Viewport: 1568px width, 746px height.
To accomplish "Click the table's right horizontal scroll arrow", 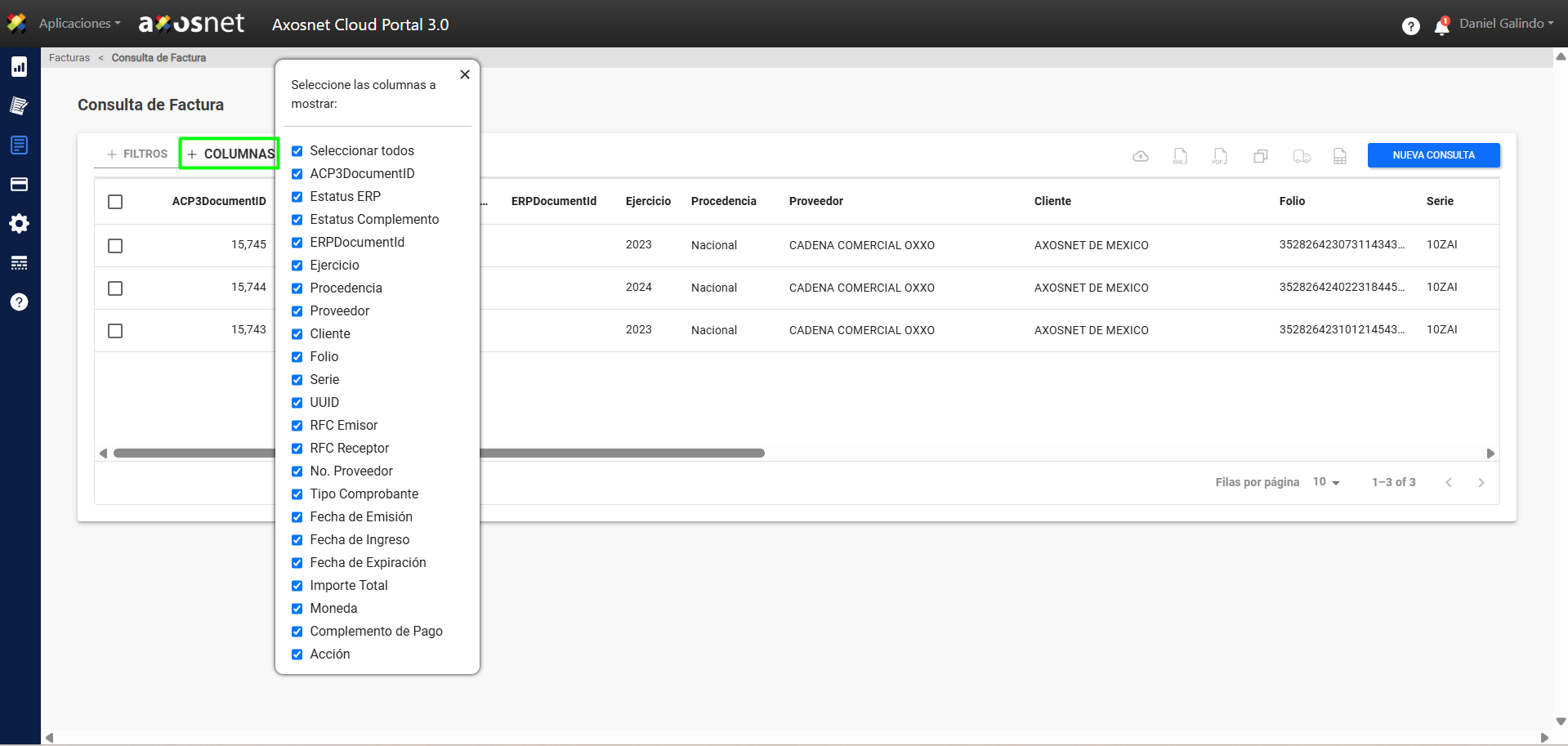I will [1490, 453].
